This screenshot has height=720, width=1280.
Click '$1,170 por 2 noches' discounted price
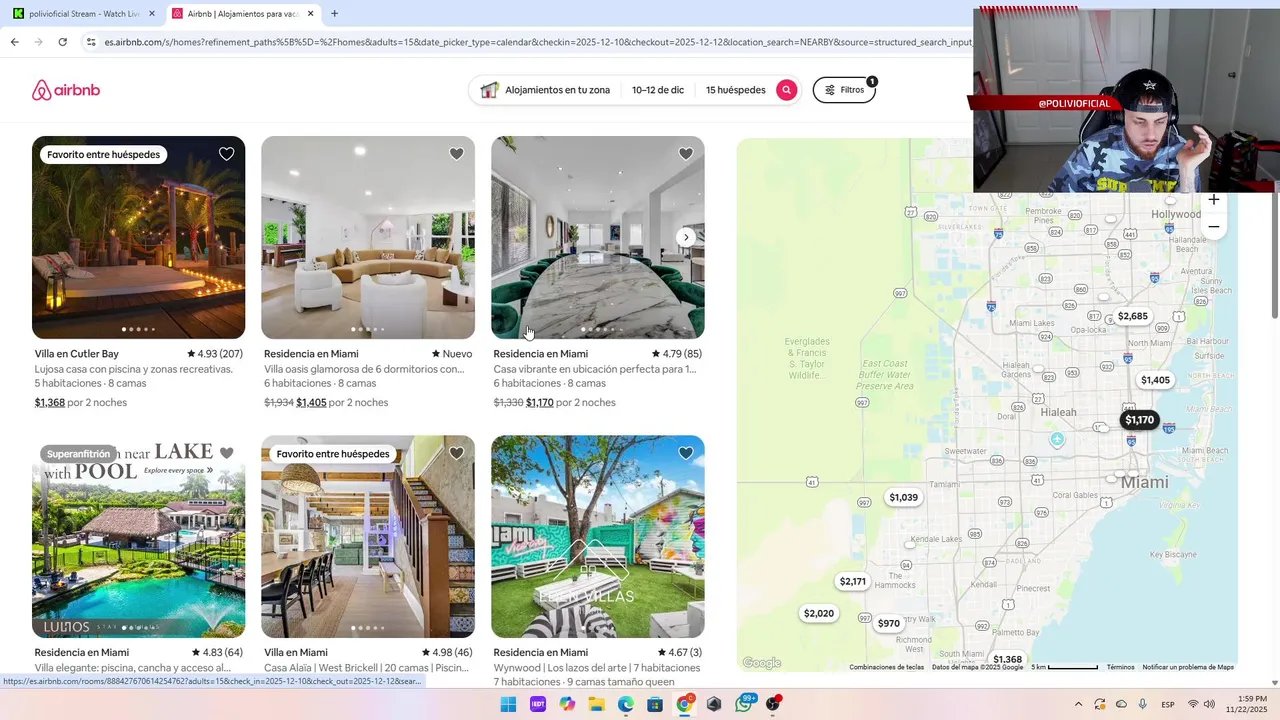click(571, 403)
